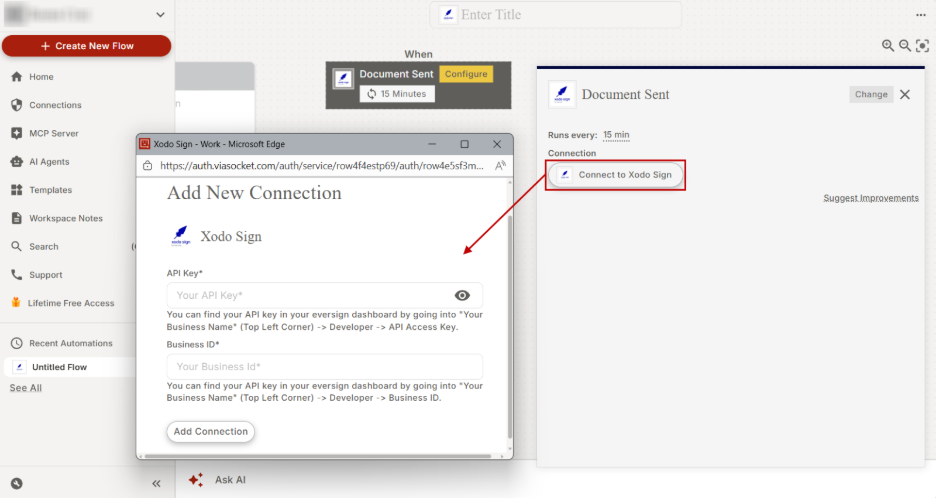Click the Templates grid icon

(17, 190)
